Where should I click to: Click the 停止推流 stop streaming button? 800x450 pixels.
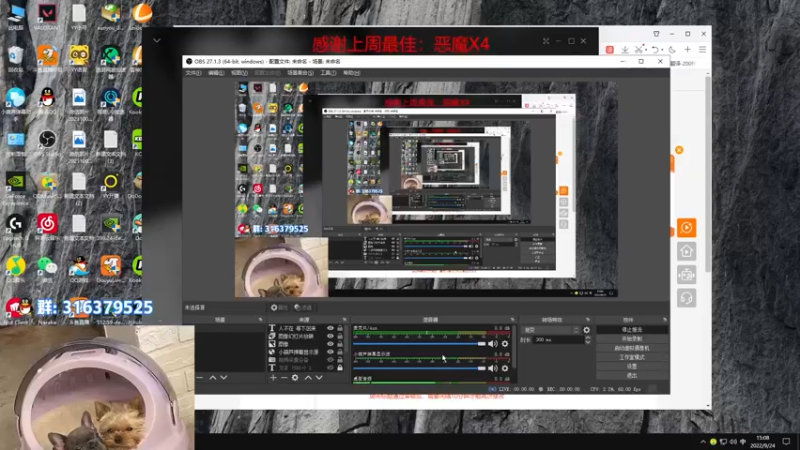coord(632,330)
